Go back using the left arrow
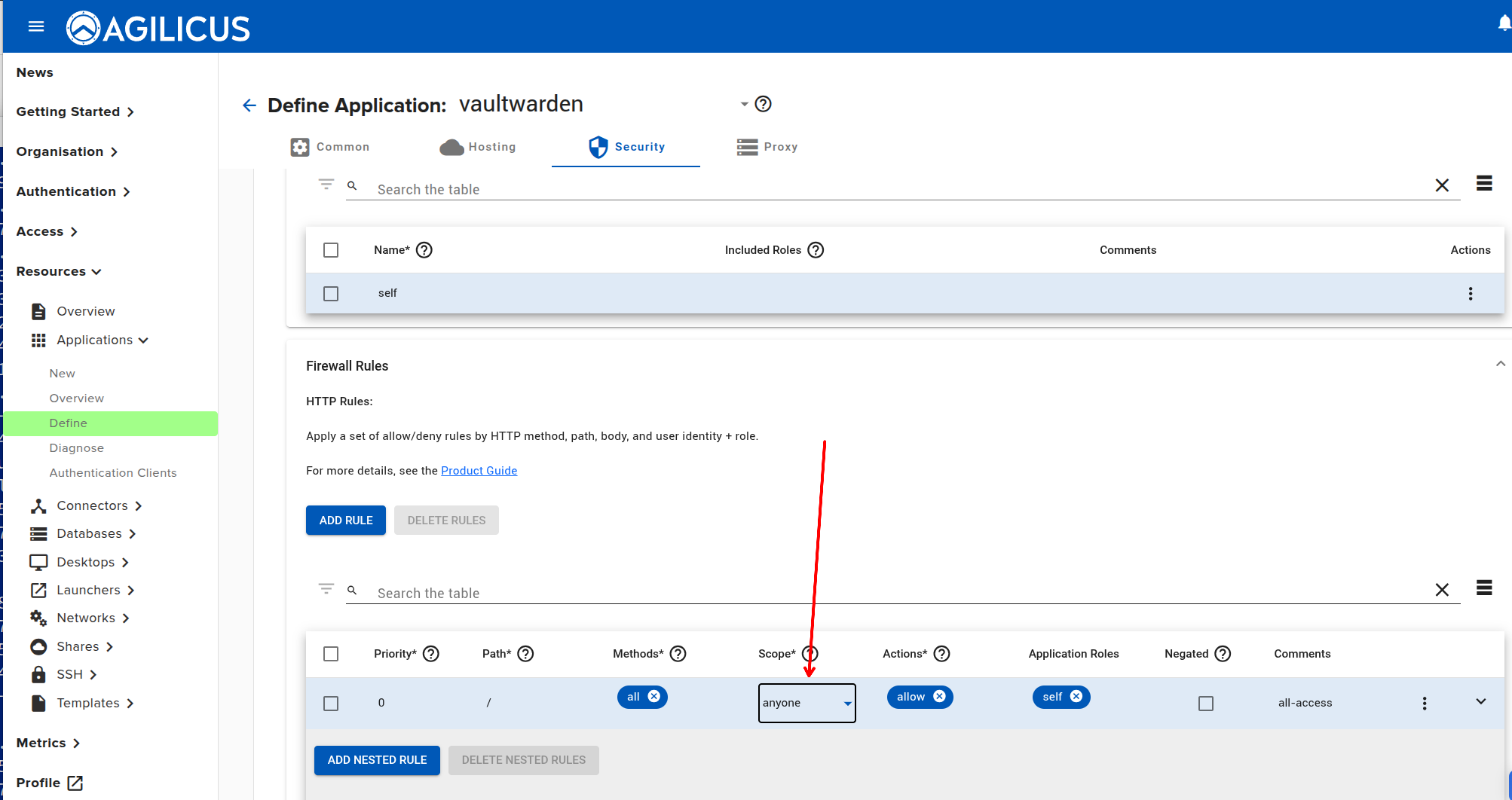This screenshot has height=800, width=1512. click(249, 105)
